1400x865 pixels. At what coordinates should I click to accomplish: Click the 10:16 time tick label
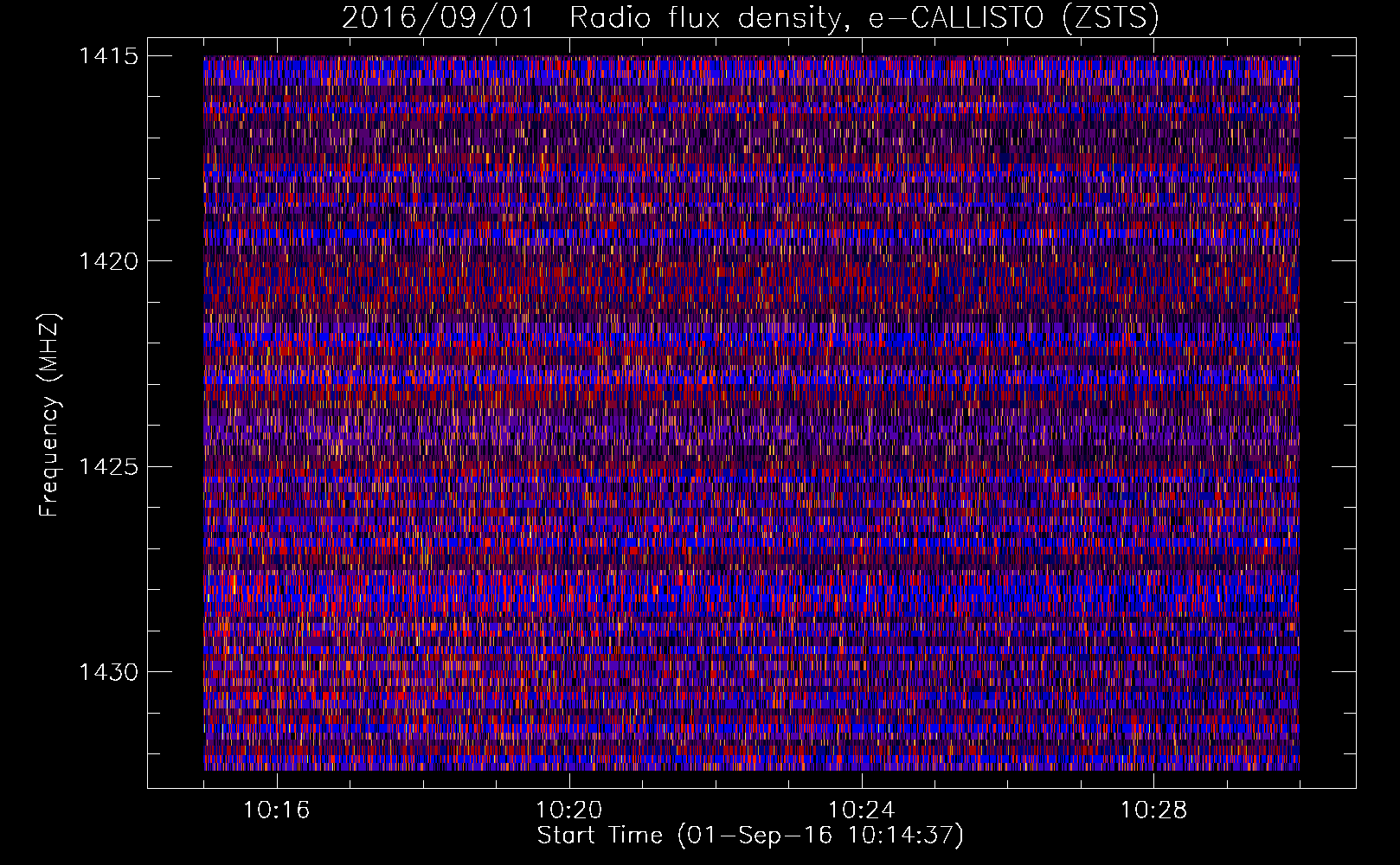pyautogui.click(x=277, y=811)
